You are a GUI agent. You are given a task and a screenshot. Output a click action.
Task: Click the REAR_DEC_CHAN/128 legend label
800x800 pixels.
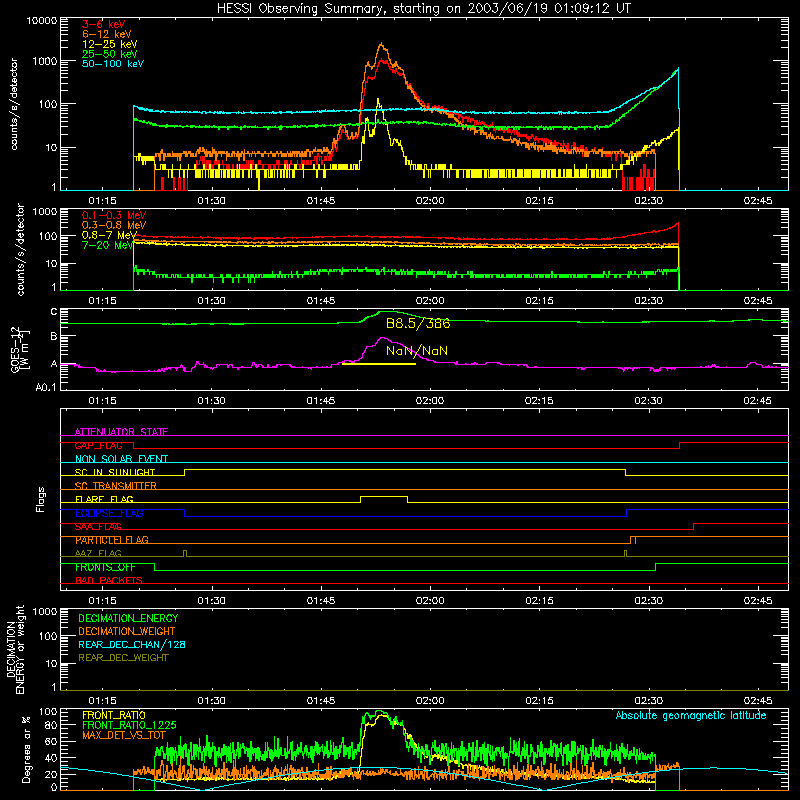132,644
